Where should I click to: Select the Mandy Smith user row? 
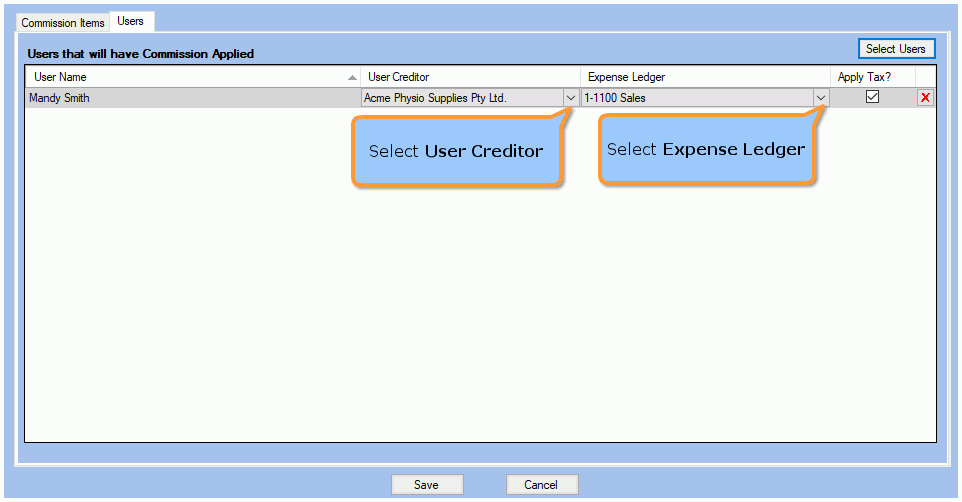click(x=193, y=98)
